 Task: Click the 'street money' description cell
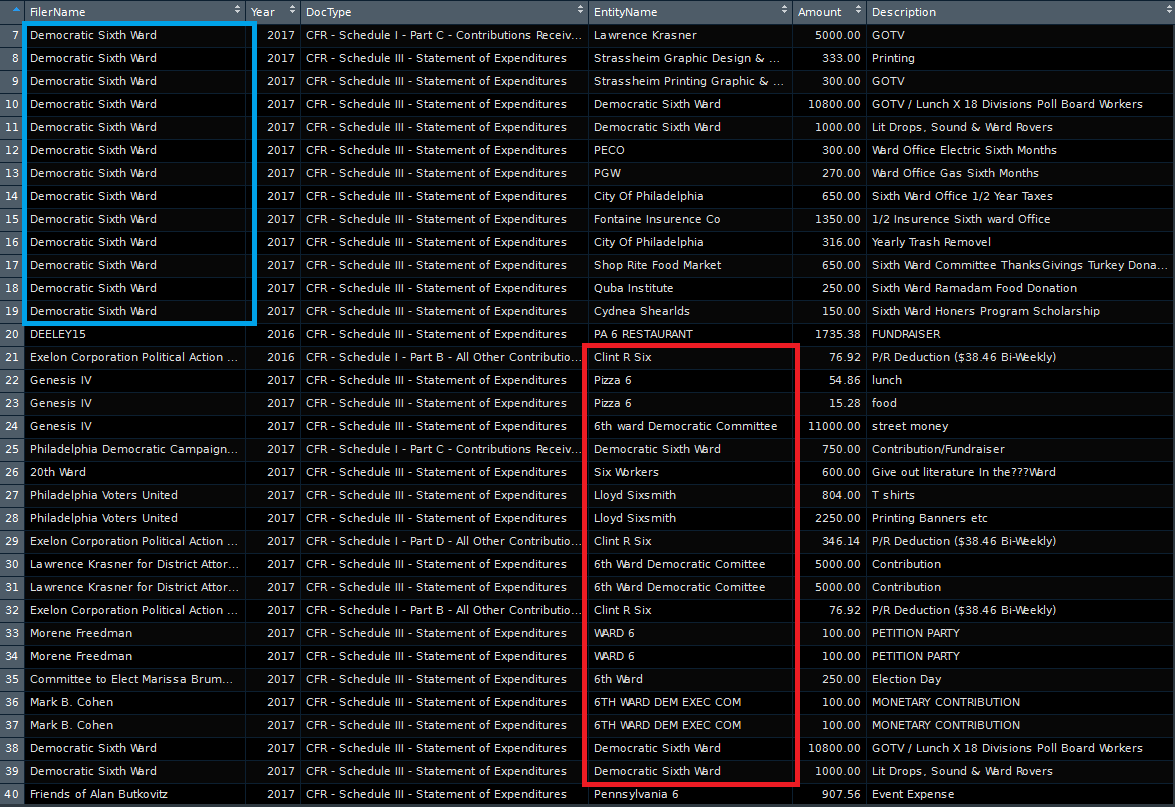click(x=909, y=426)
